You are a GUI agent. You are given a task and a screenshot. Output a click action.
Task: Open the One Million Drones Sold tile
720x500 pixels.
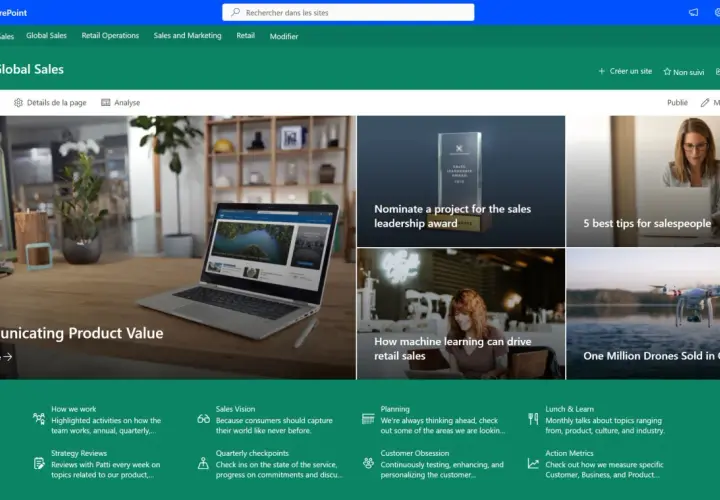coord(643,314)
